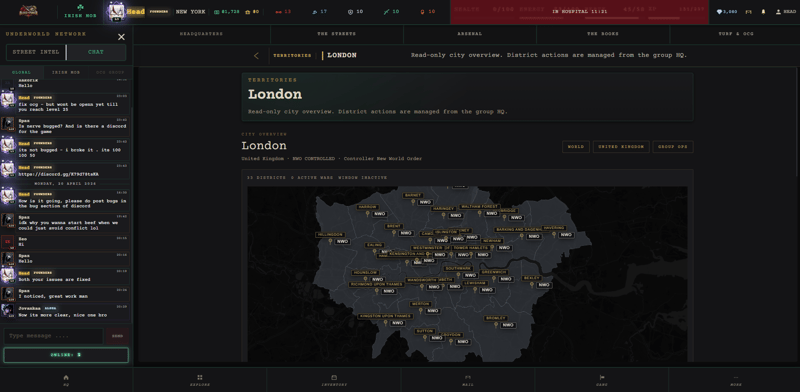The height and width of the screenshot is (392, 800).
Task: Click the Havering district label on map
Action: pos(554,228)
